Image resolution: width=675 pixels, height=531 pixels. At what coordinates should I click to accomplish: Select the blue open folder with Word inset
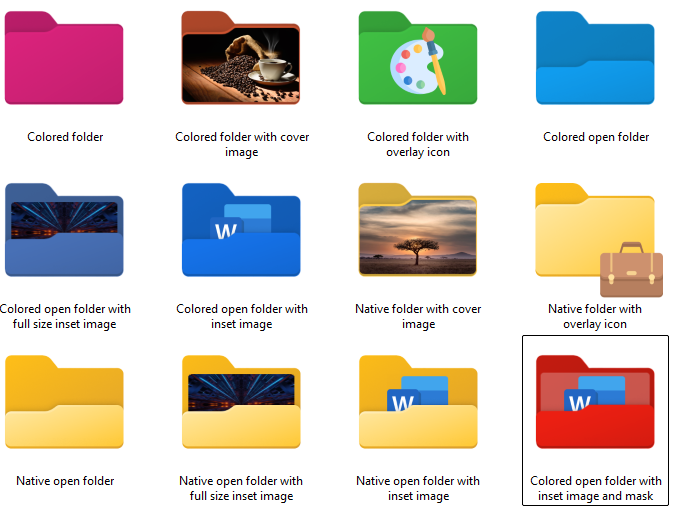[x=241, y=231]
